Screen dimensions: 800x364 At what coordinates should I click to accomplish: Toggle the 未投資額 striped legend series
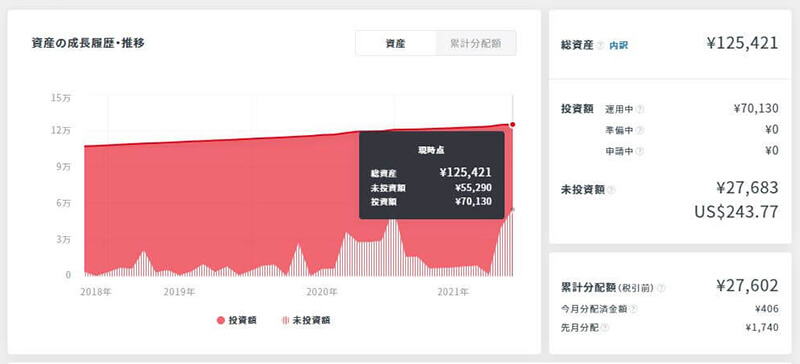305,321
